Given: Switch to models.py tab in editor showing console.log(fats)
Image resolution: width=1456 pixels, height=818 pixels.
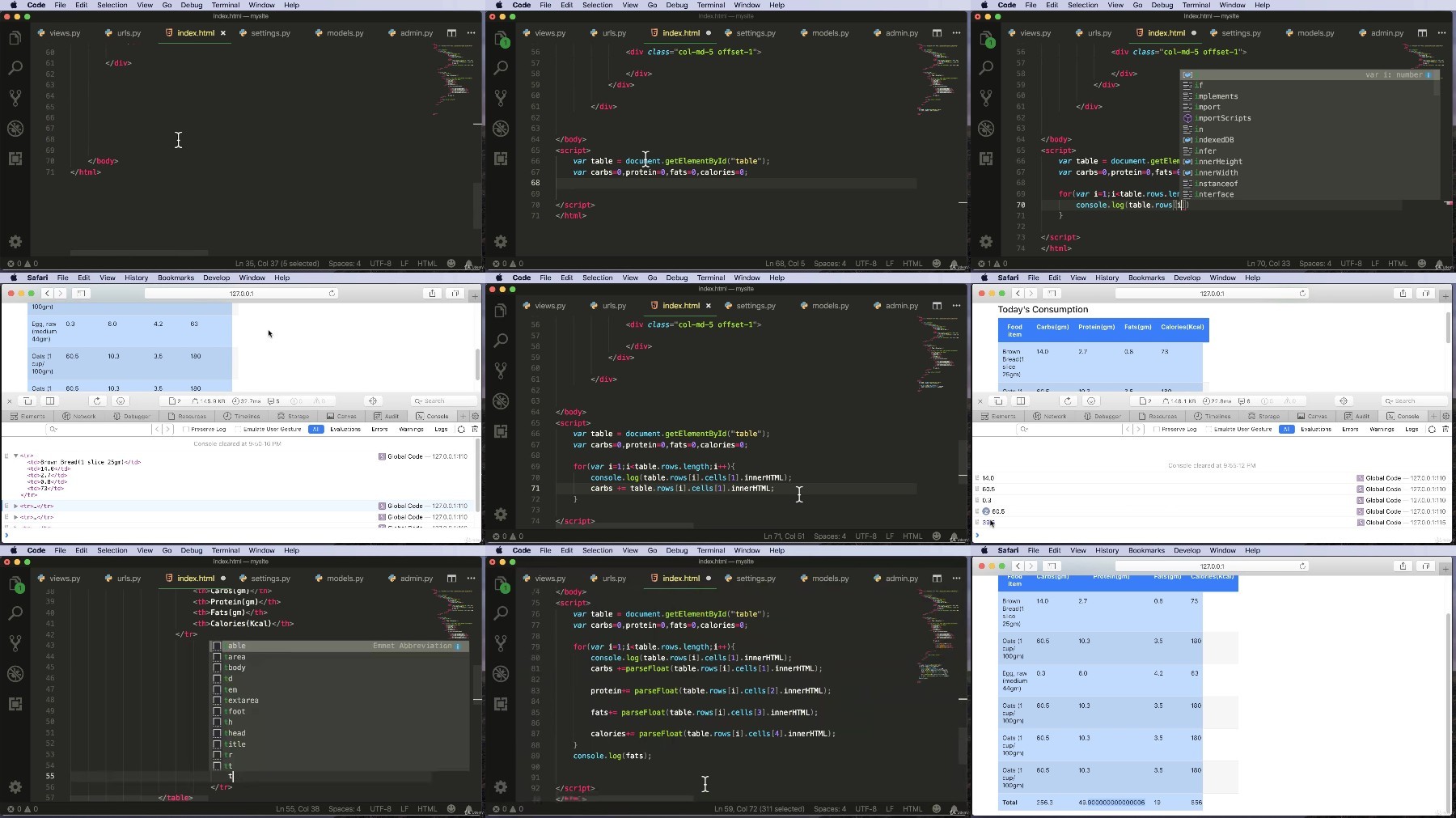Looking at the screenshot, I should coord(831,579).
